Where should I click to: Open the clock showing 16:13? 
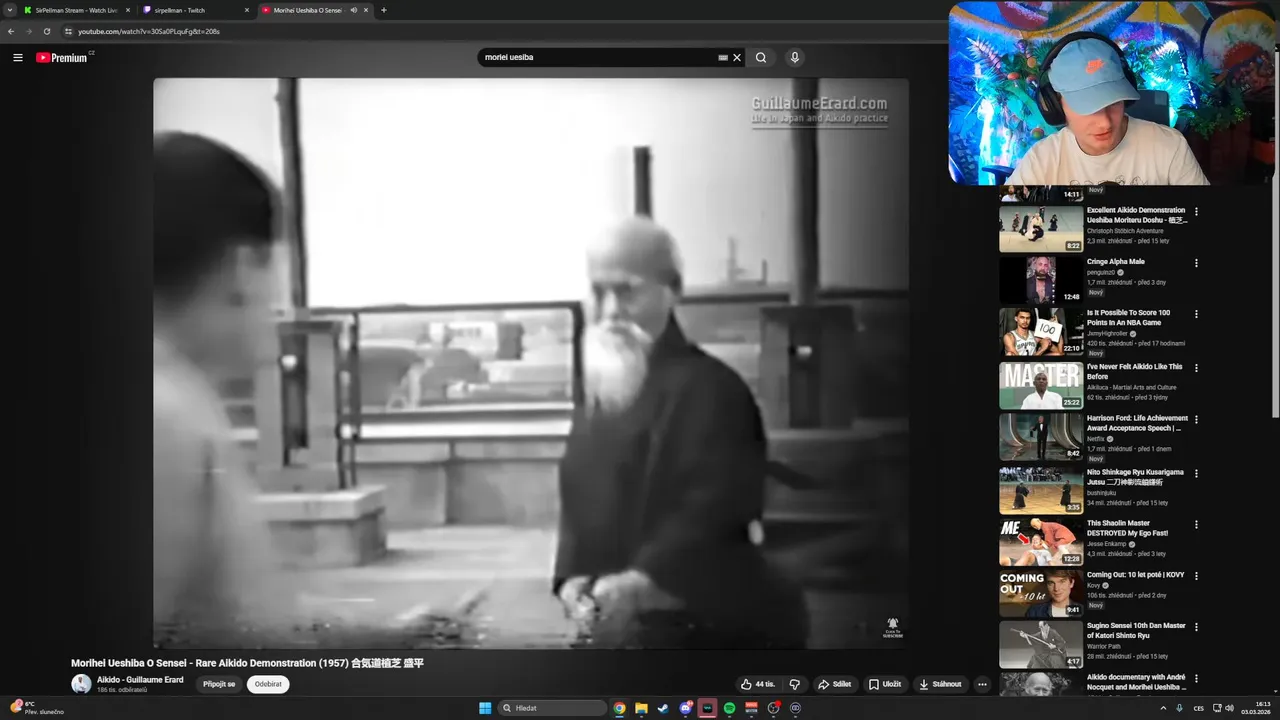coord(1256,708)
